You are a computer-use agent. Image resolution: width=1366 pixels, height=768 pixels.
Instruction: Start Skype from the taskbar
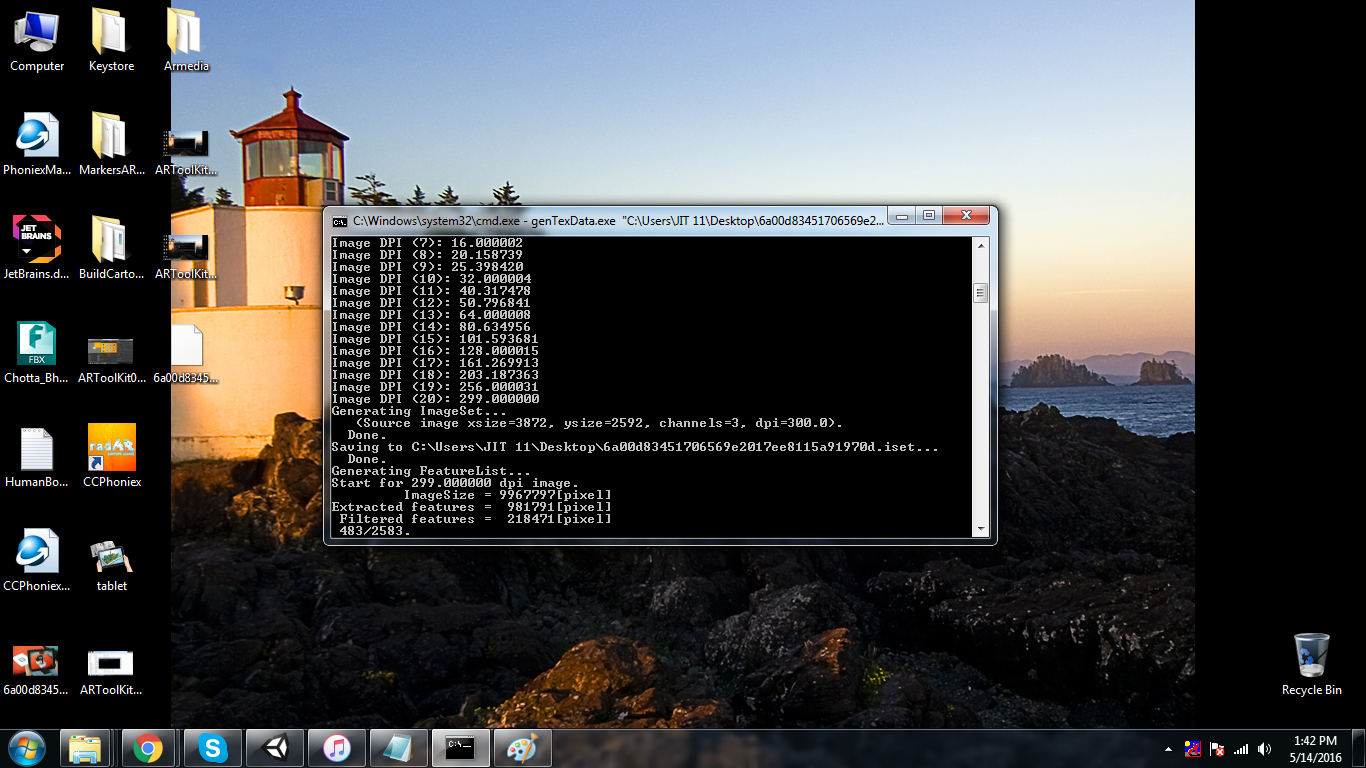[212, 747]
